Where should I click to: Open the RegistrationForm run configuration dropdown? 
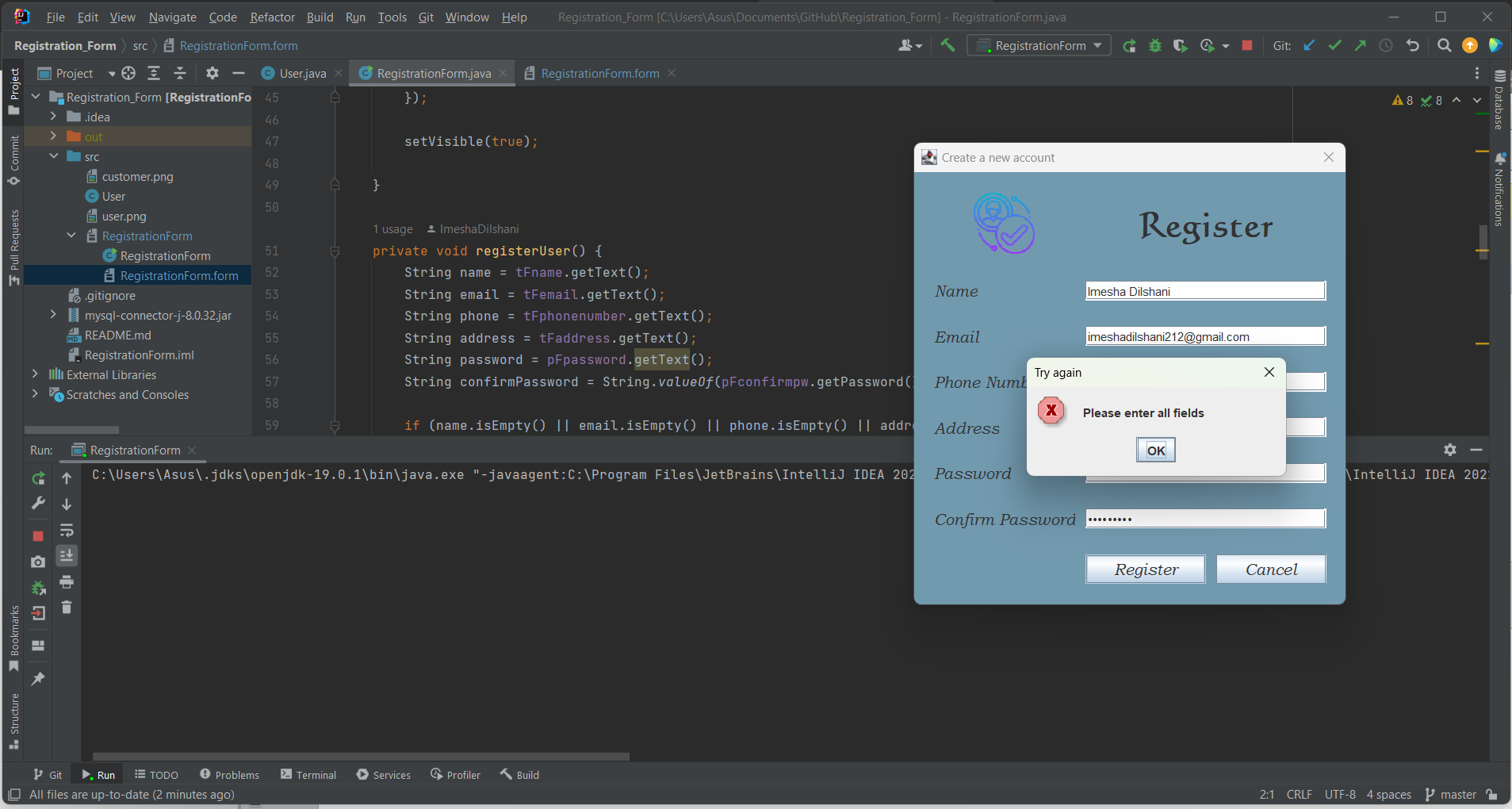[1097, 45]
